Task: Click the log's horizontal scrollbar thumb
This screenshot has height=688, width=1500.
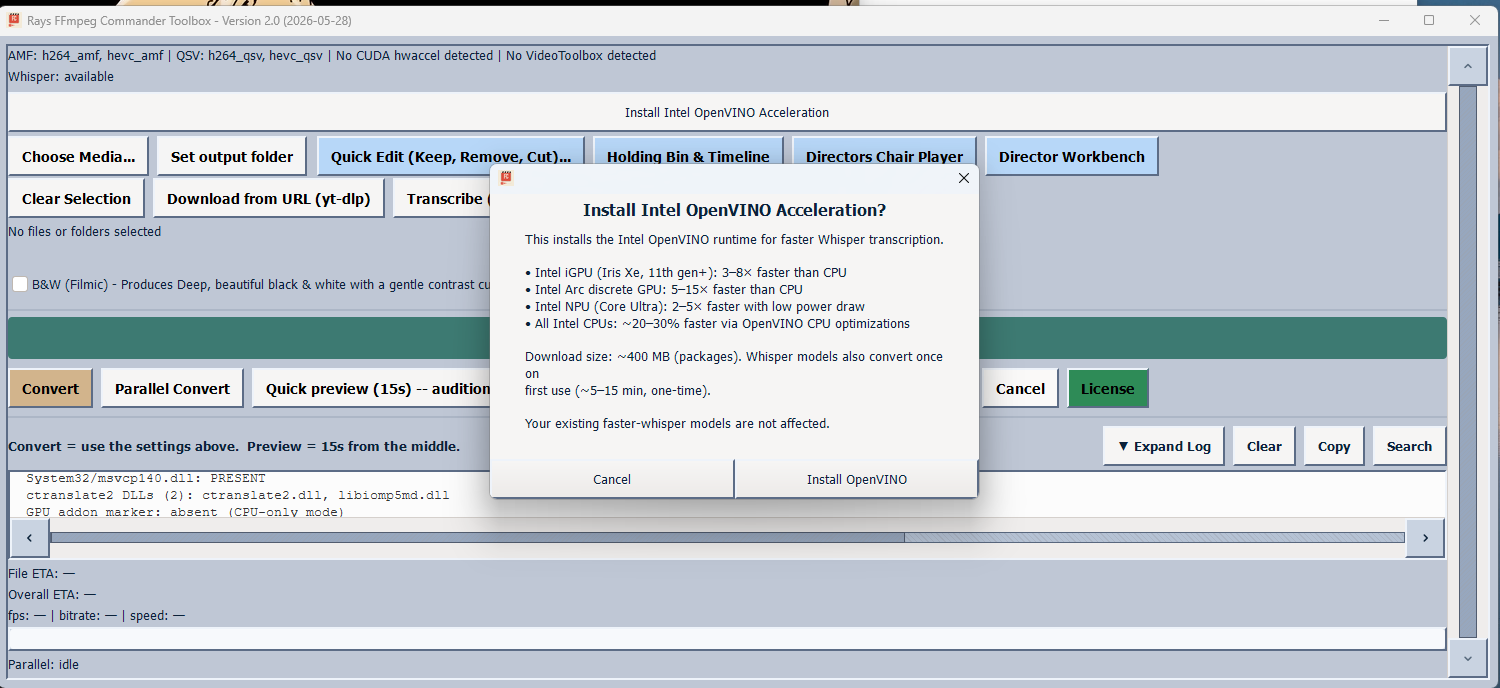Action: 477,538
